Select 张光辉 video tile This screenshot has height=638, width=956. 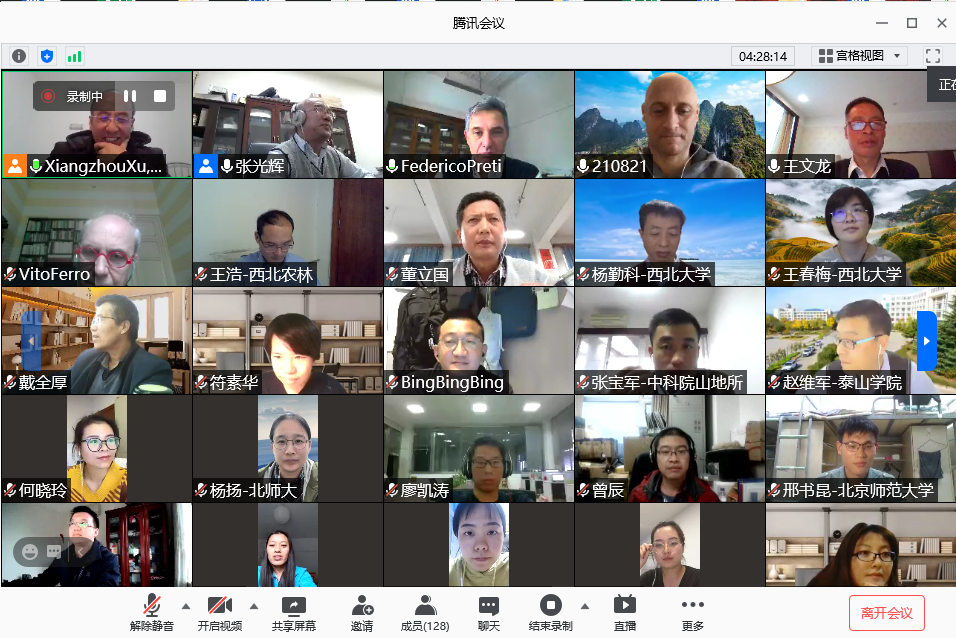coord(288,124)
